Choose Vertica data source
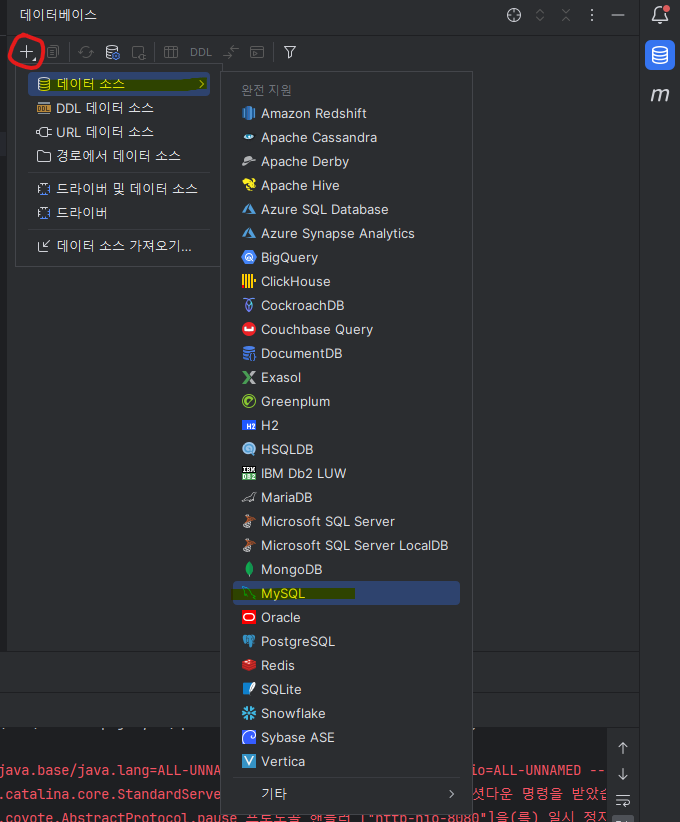The image size is (680, 822). point(347,762)
